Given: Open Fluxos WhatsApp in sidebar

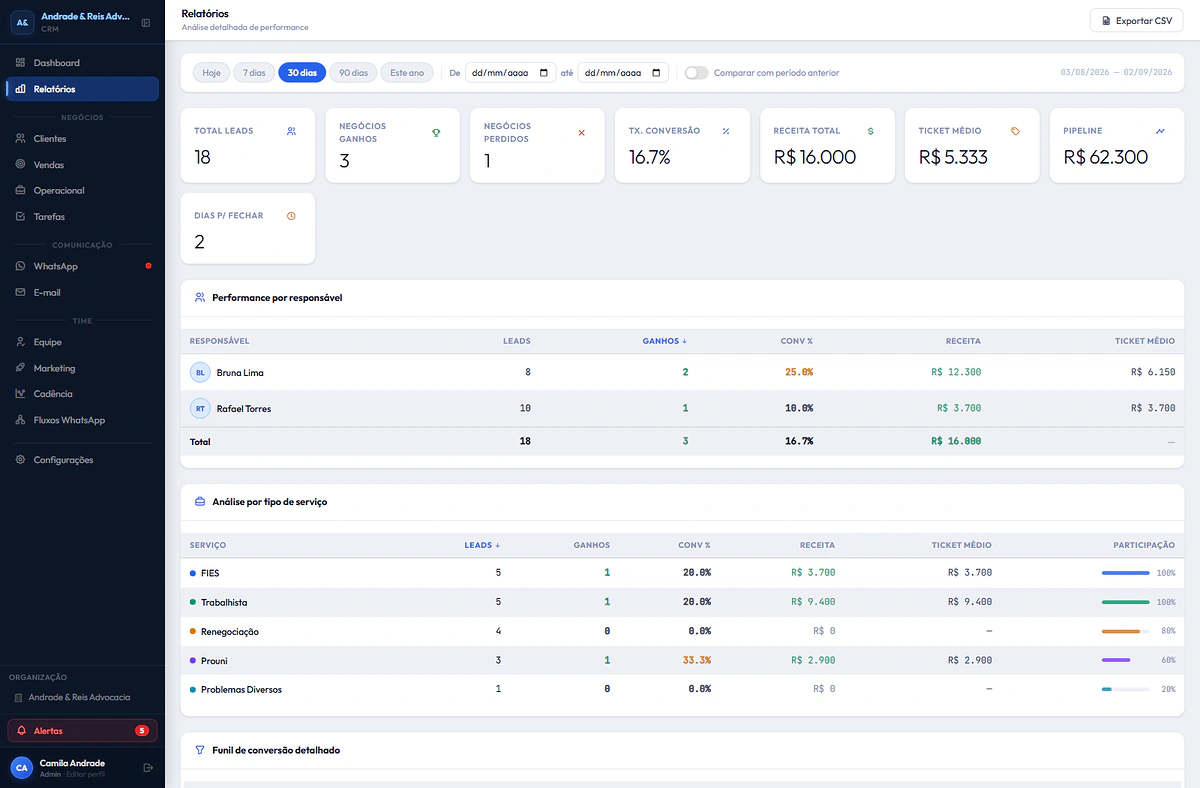Looking at the screenshot, I should [x=82, y=420].
